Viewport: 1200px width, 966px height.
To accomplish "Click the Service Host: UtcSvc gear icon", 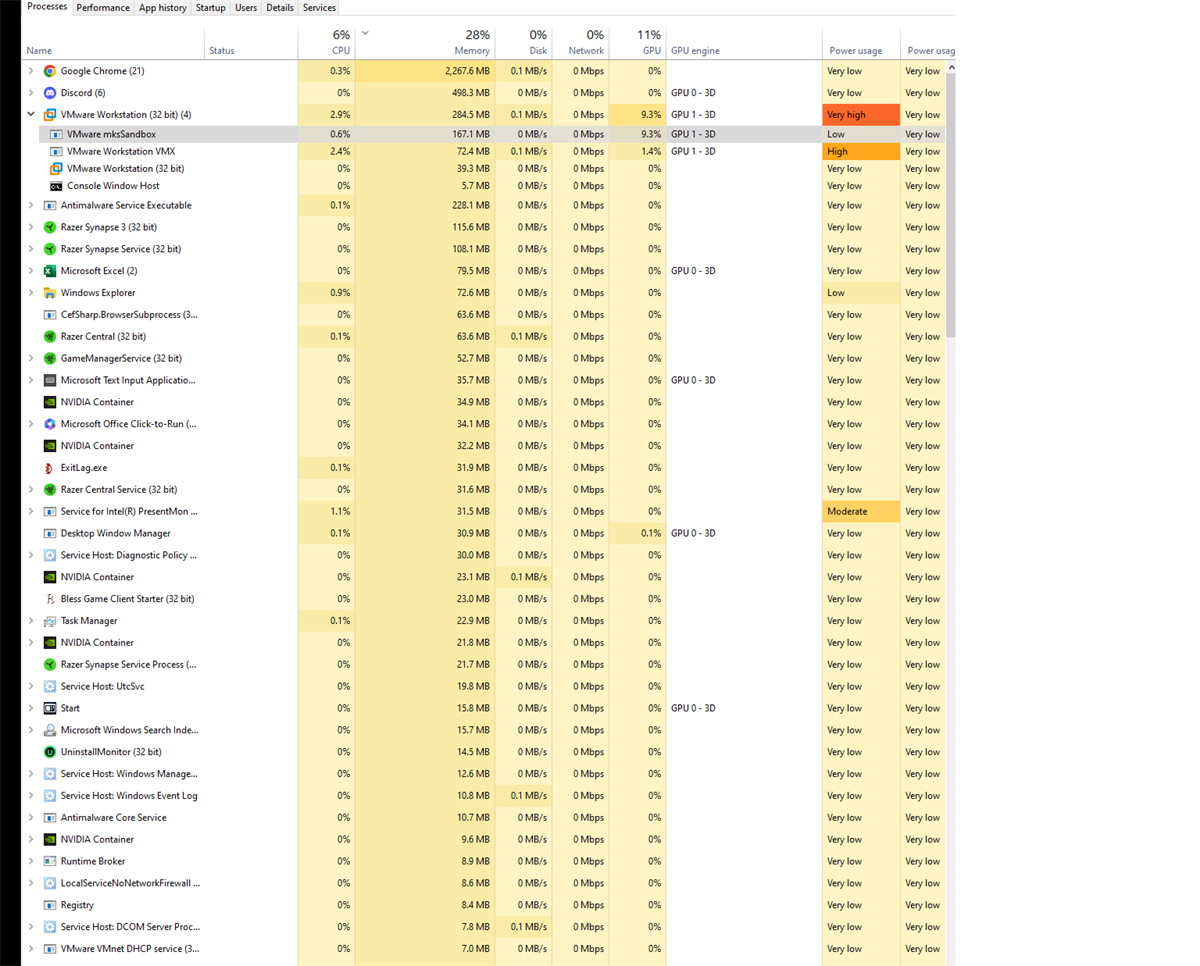I will pos(50,686).
